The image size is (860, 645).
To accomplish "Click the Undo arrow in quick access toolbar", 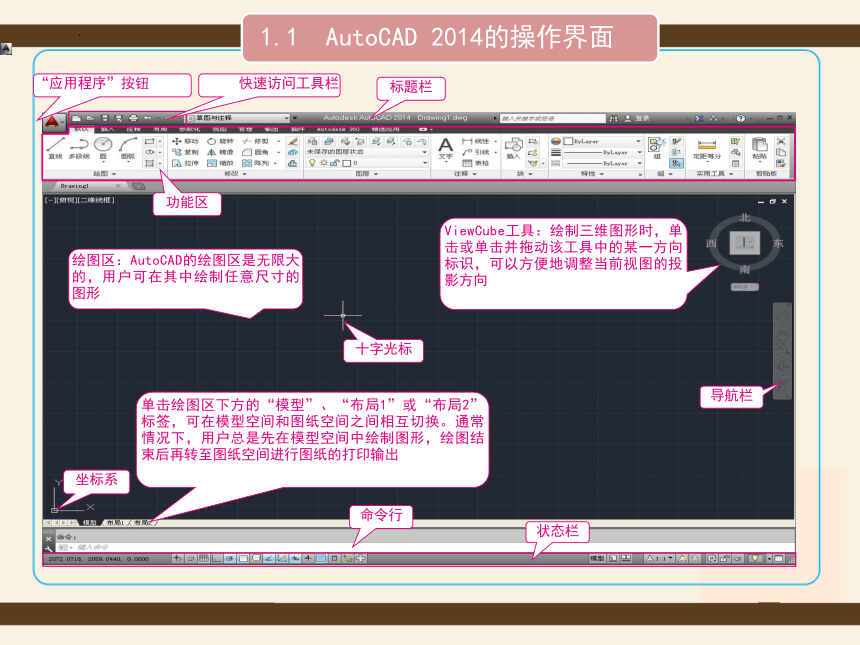I will click(x=148, y=118).
